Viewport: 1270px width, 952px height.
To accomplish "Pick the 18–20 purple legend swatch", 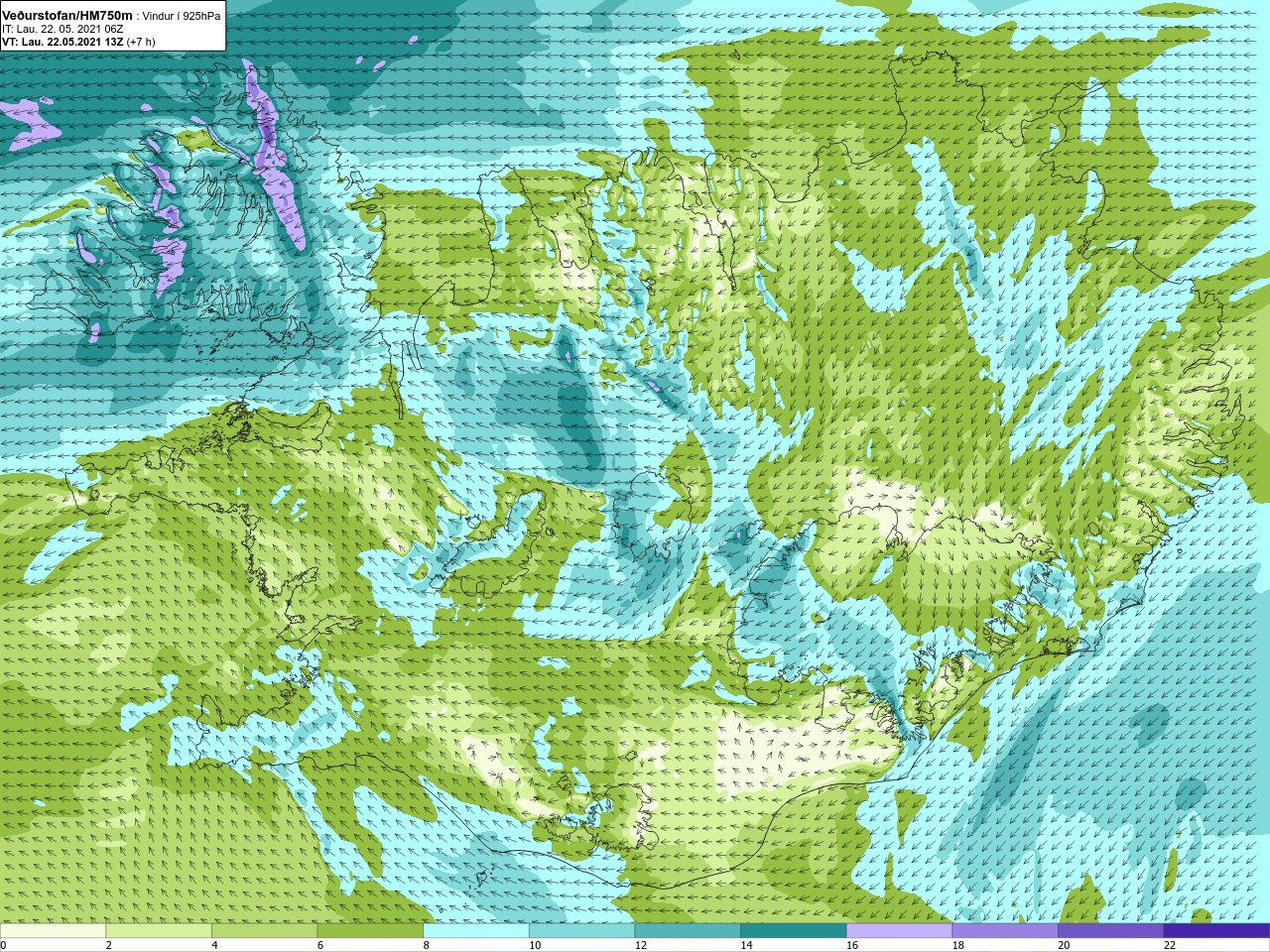I will [x=1005, y=931].
